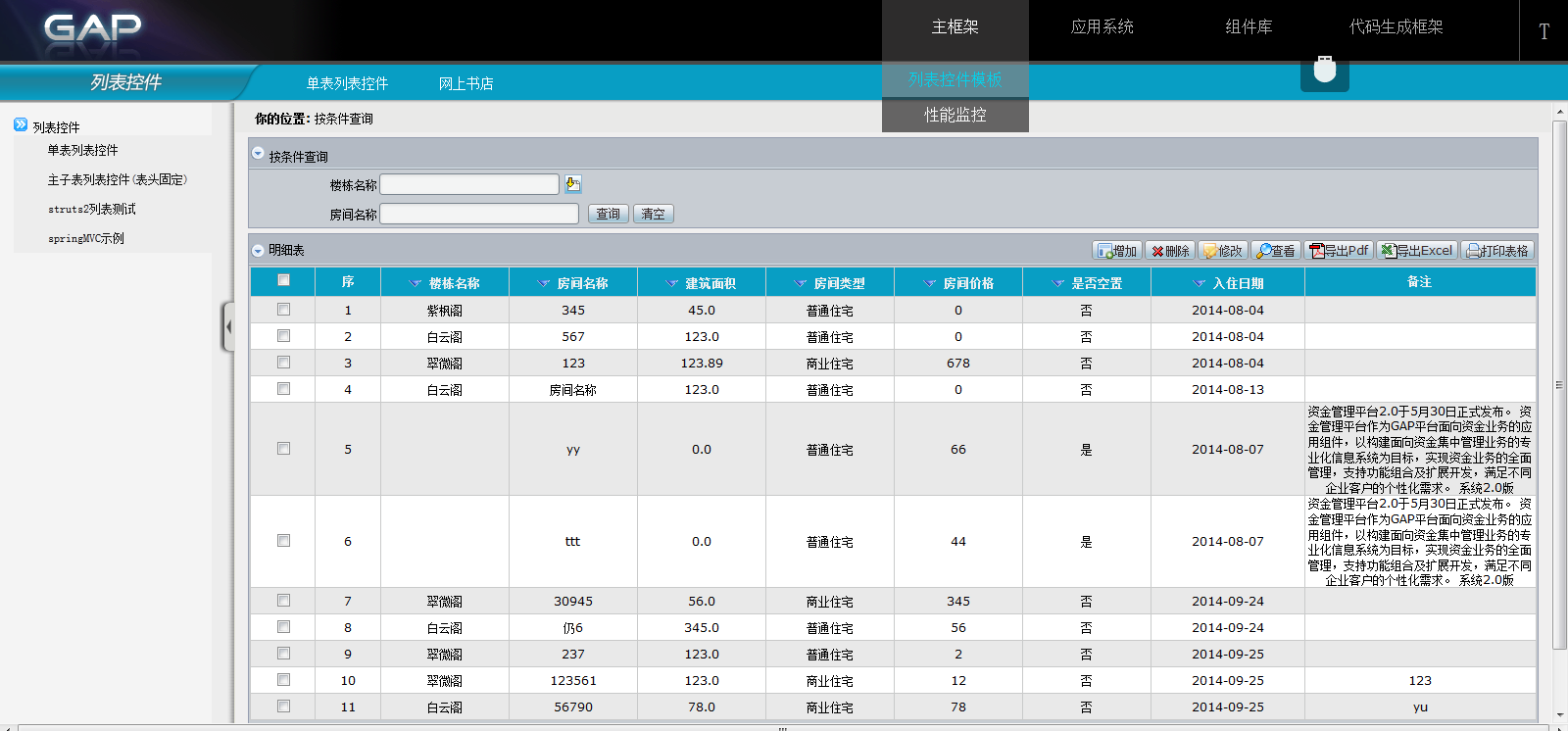Click the GAP logo
Image resolution: width=1568 pixels, height=731 pixels.
click(x=93, y=27)
